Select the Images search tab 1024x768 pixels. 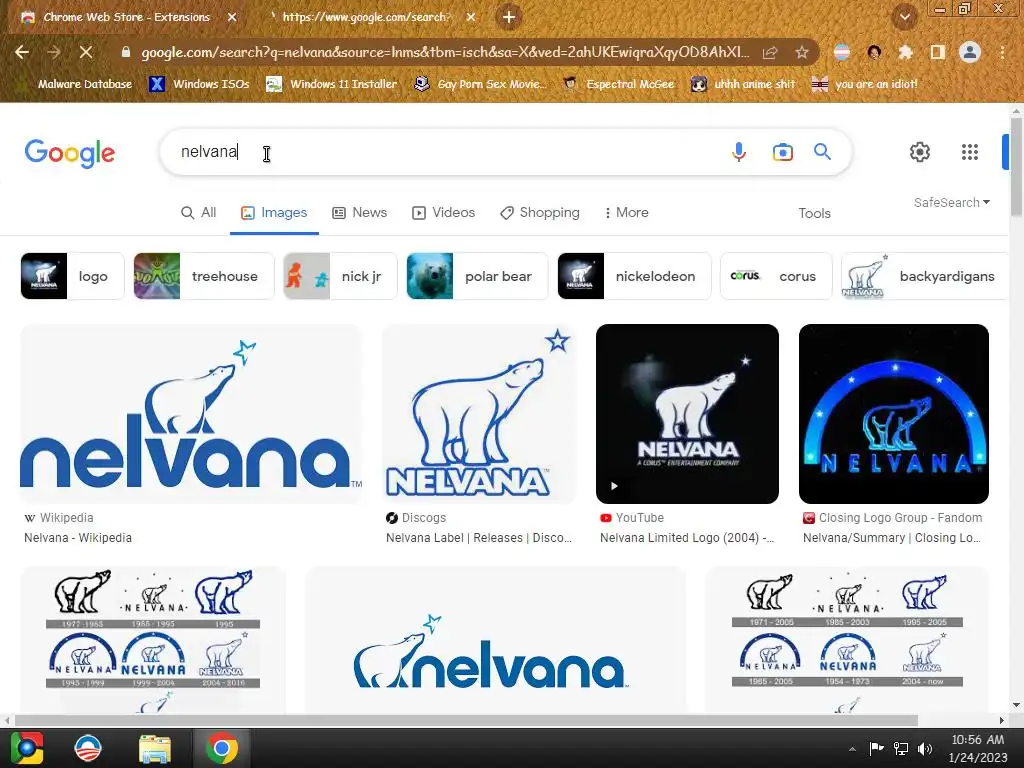[274, 213]
